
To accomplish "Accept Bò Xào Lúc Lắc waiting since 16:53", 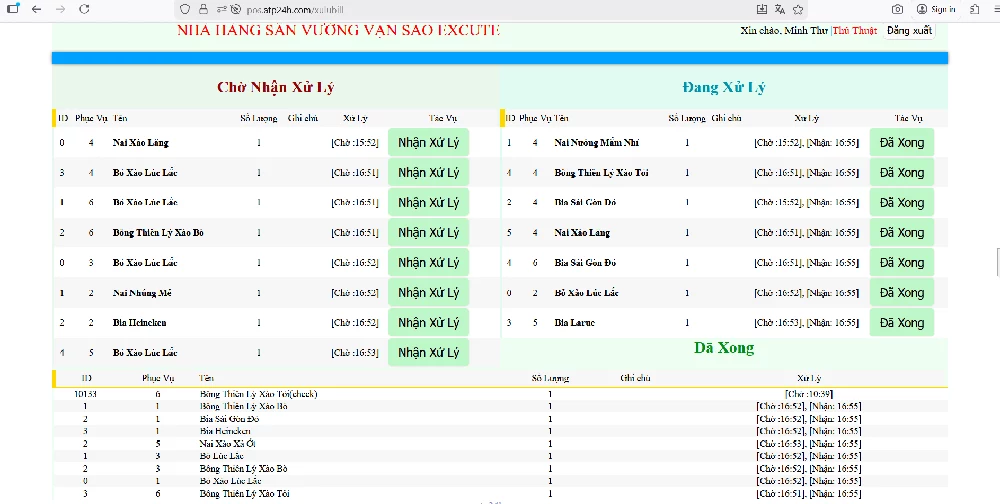I will (429, 352).
